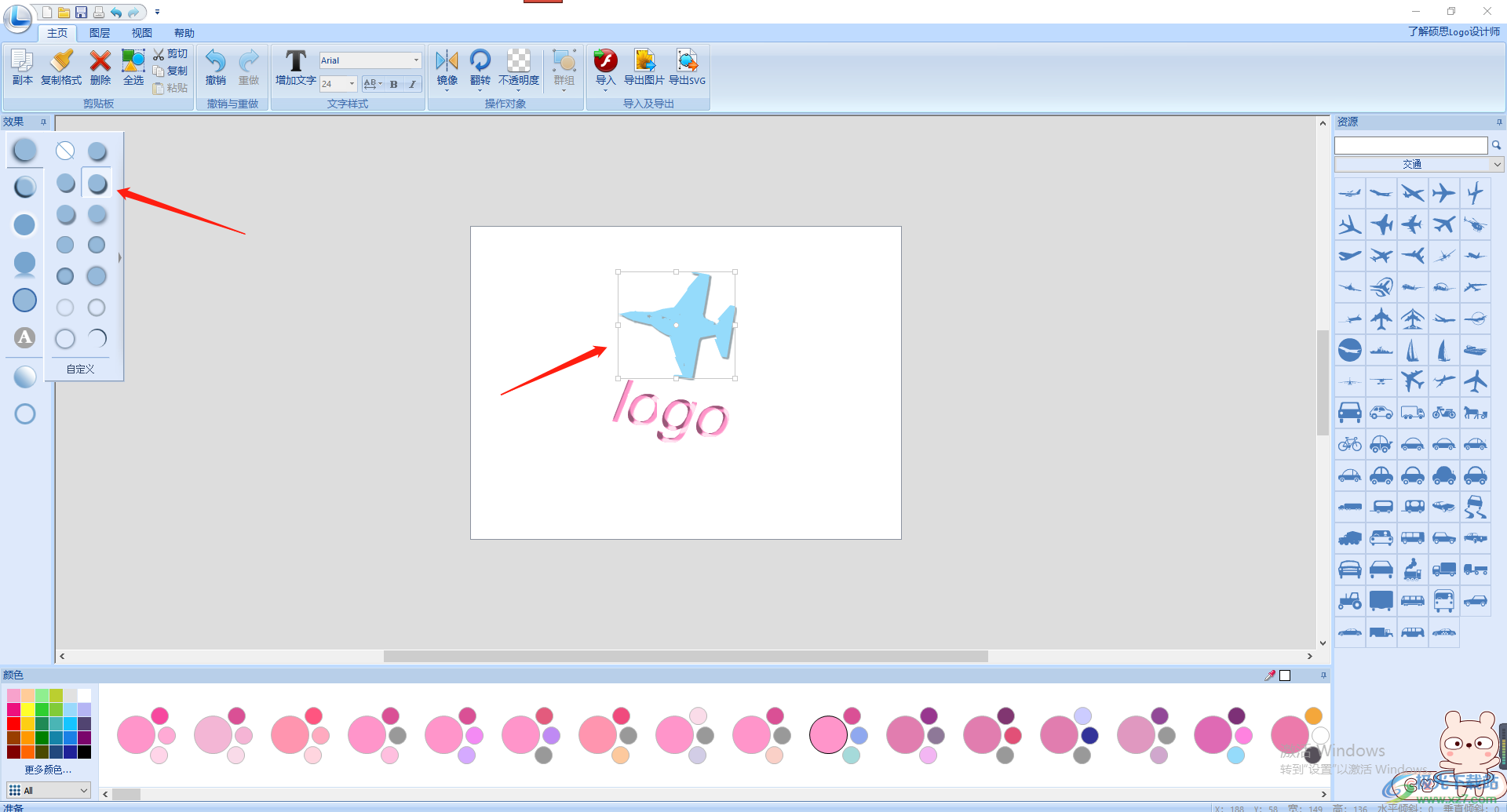
Task: Click the resources search input field
Action: pyautogui.click(x=1410, y=145)
